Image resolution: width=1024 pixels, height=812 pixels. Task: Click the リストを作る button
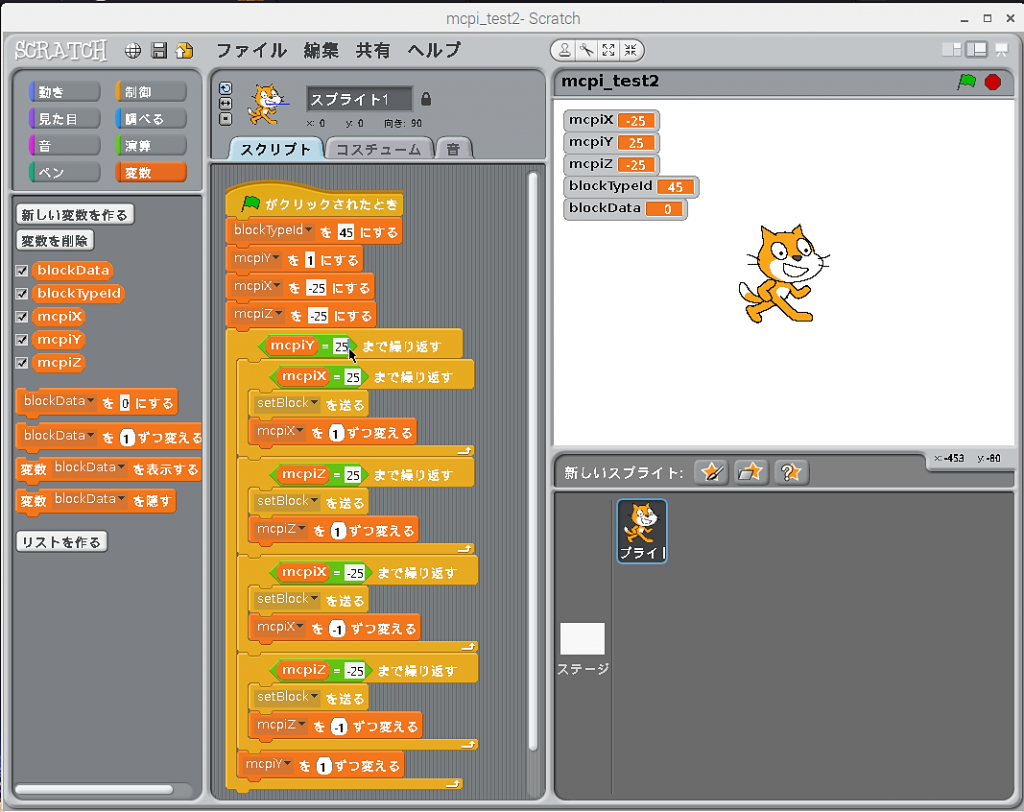click(61, 542)
